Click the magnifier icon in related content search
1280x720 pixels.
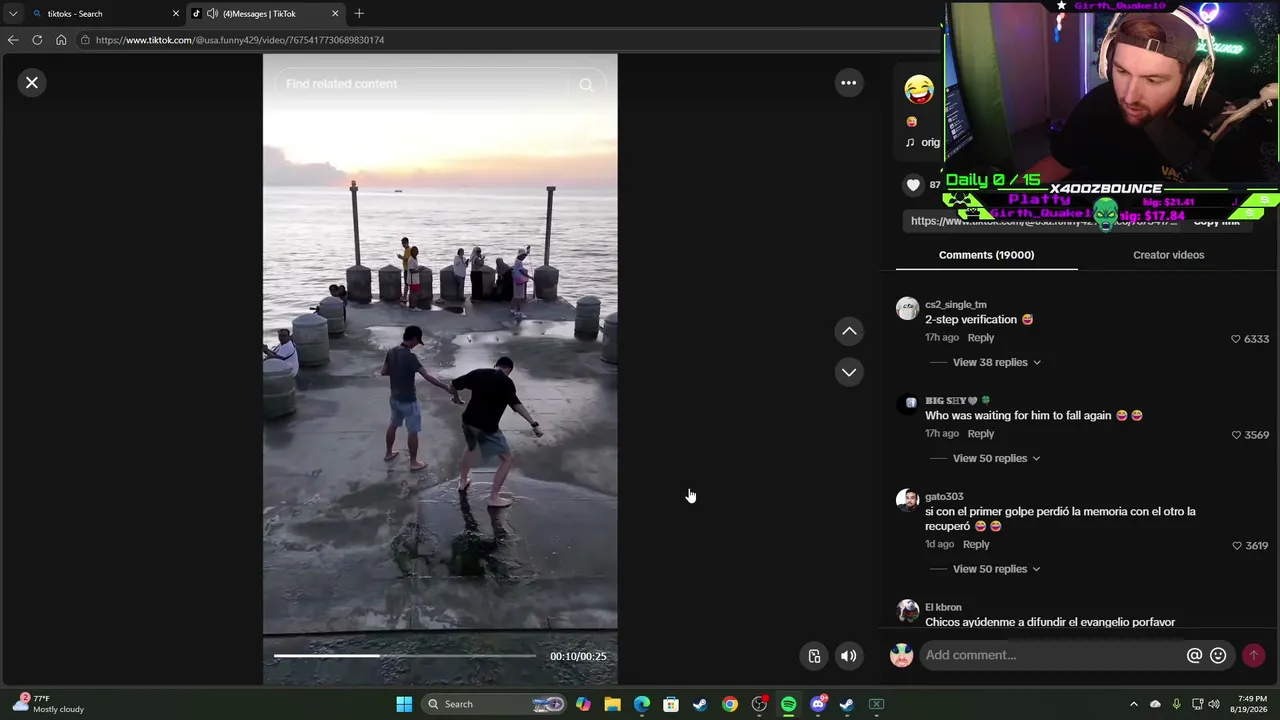pos(586,85)
